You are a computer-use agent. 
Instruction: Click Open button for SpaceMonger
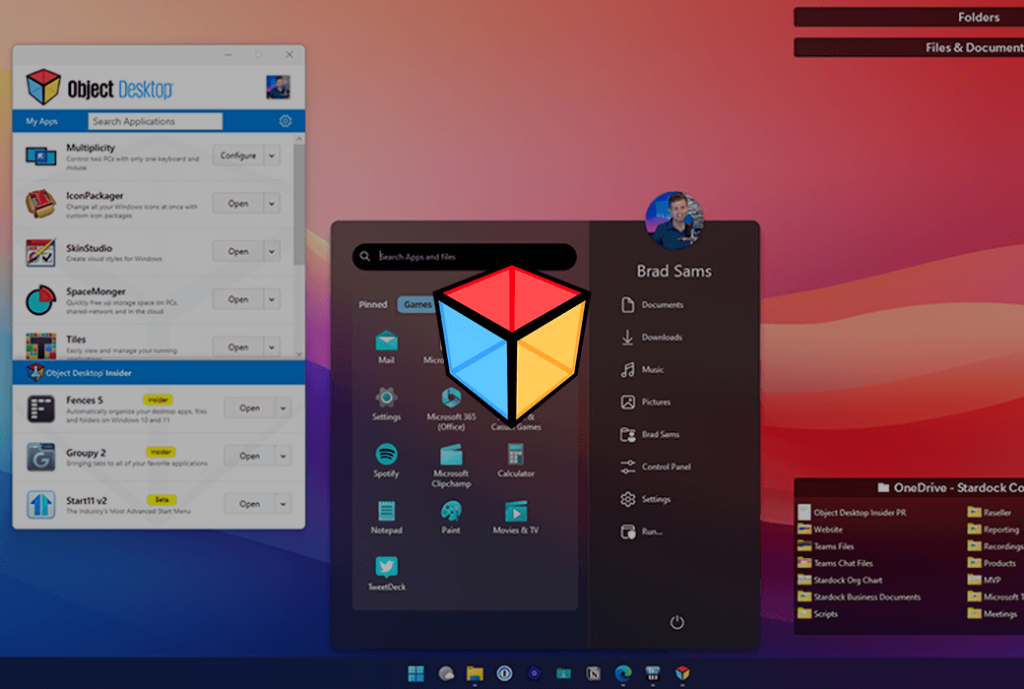click(x=238, y=299)
